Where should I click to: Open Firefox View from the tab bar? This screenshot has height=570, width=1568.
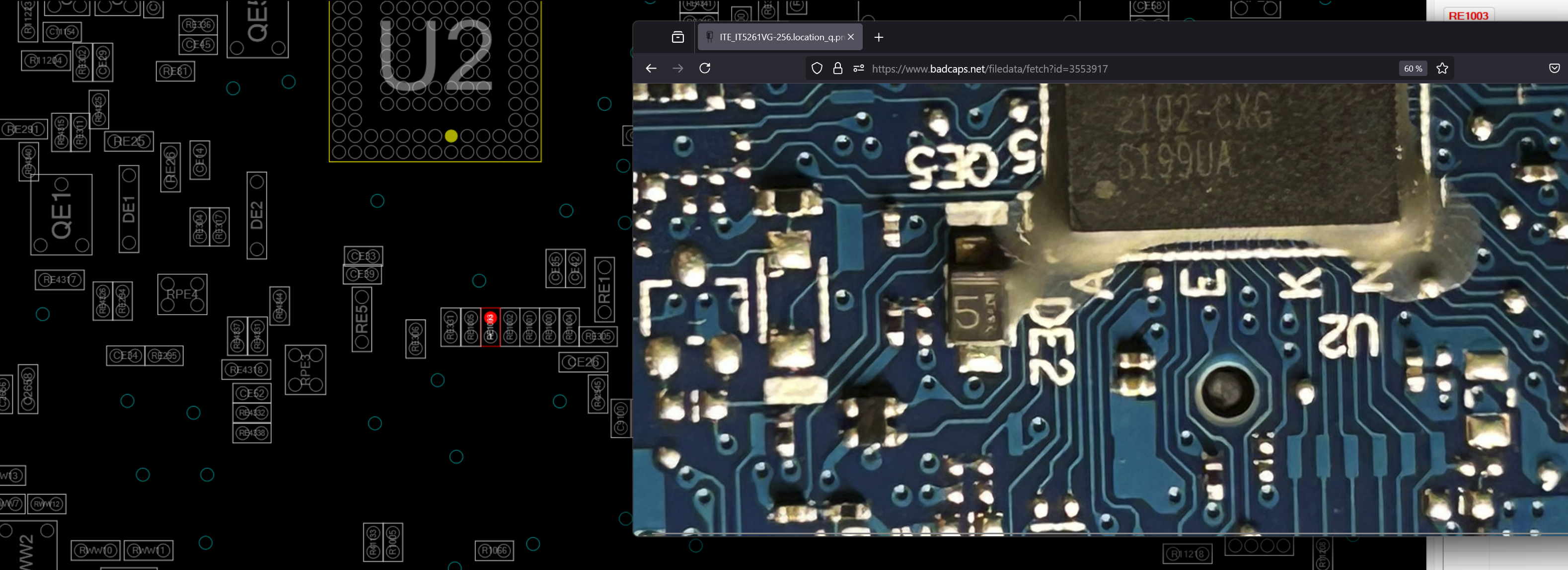point(677,37)
